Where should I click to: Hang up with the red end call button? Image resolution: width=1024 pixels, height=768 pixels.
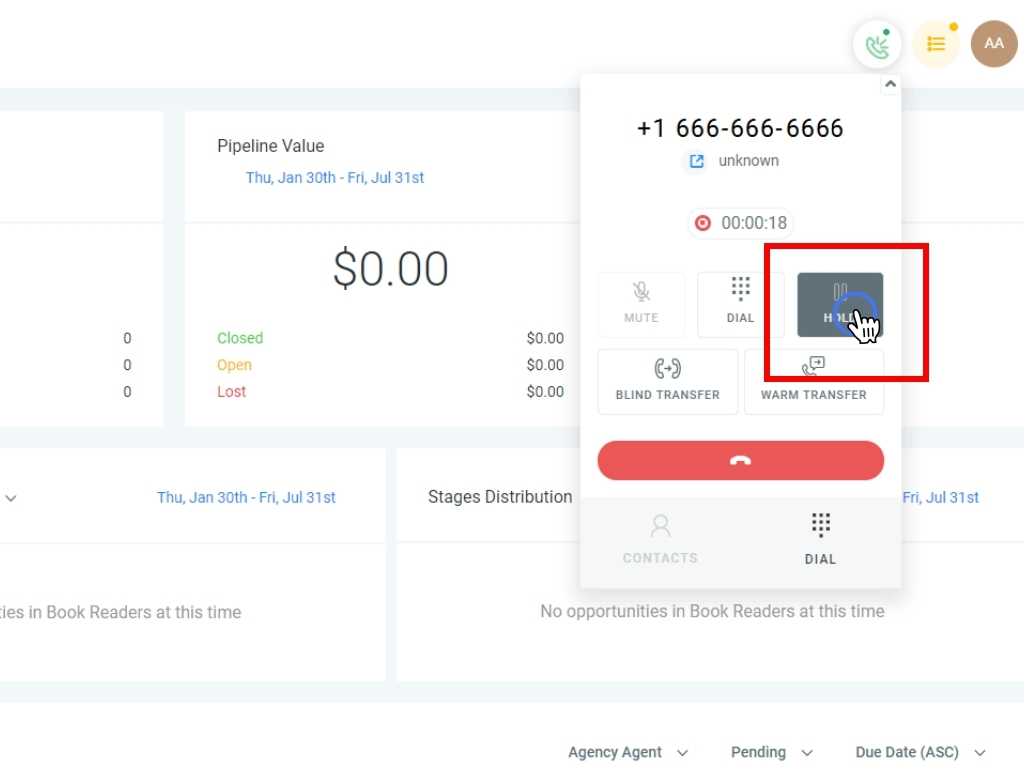[741, 460]
